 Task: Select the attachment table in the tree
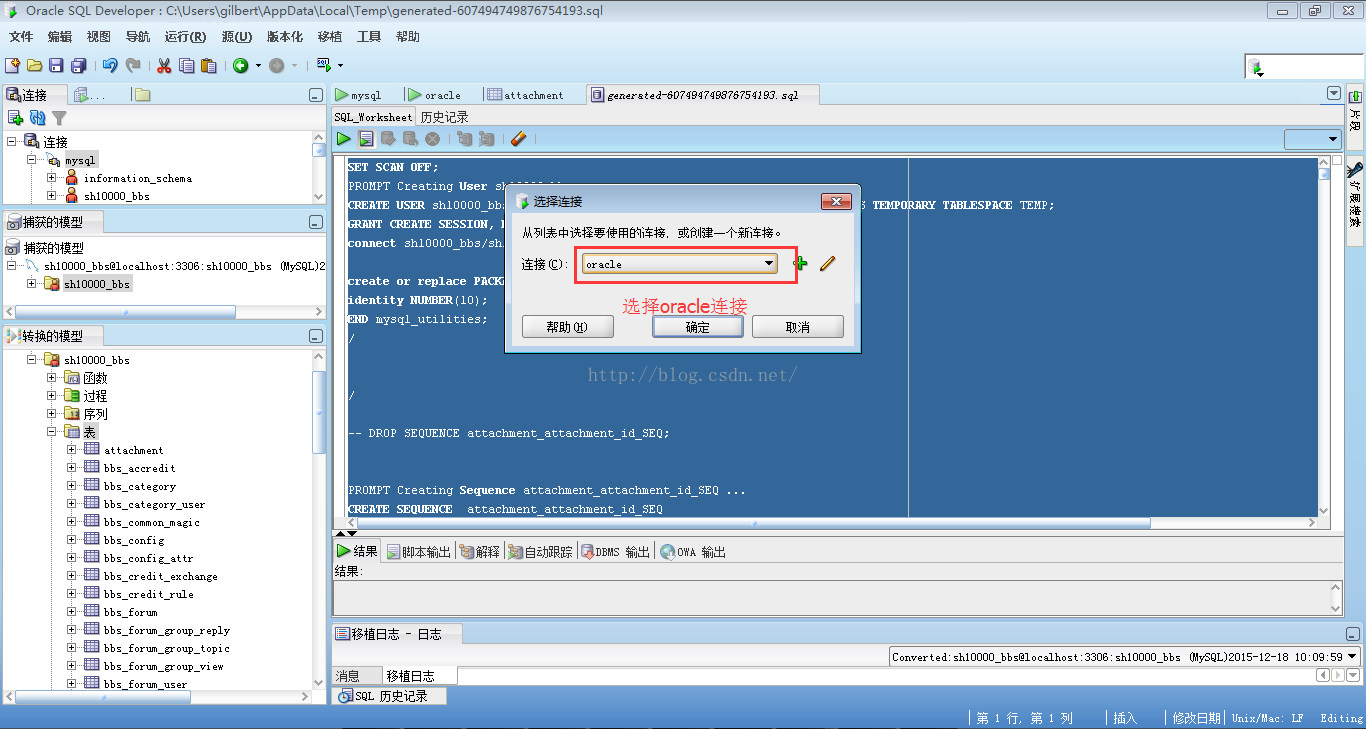click(133, 450)
